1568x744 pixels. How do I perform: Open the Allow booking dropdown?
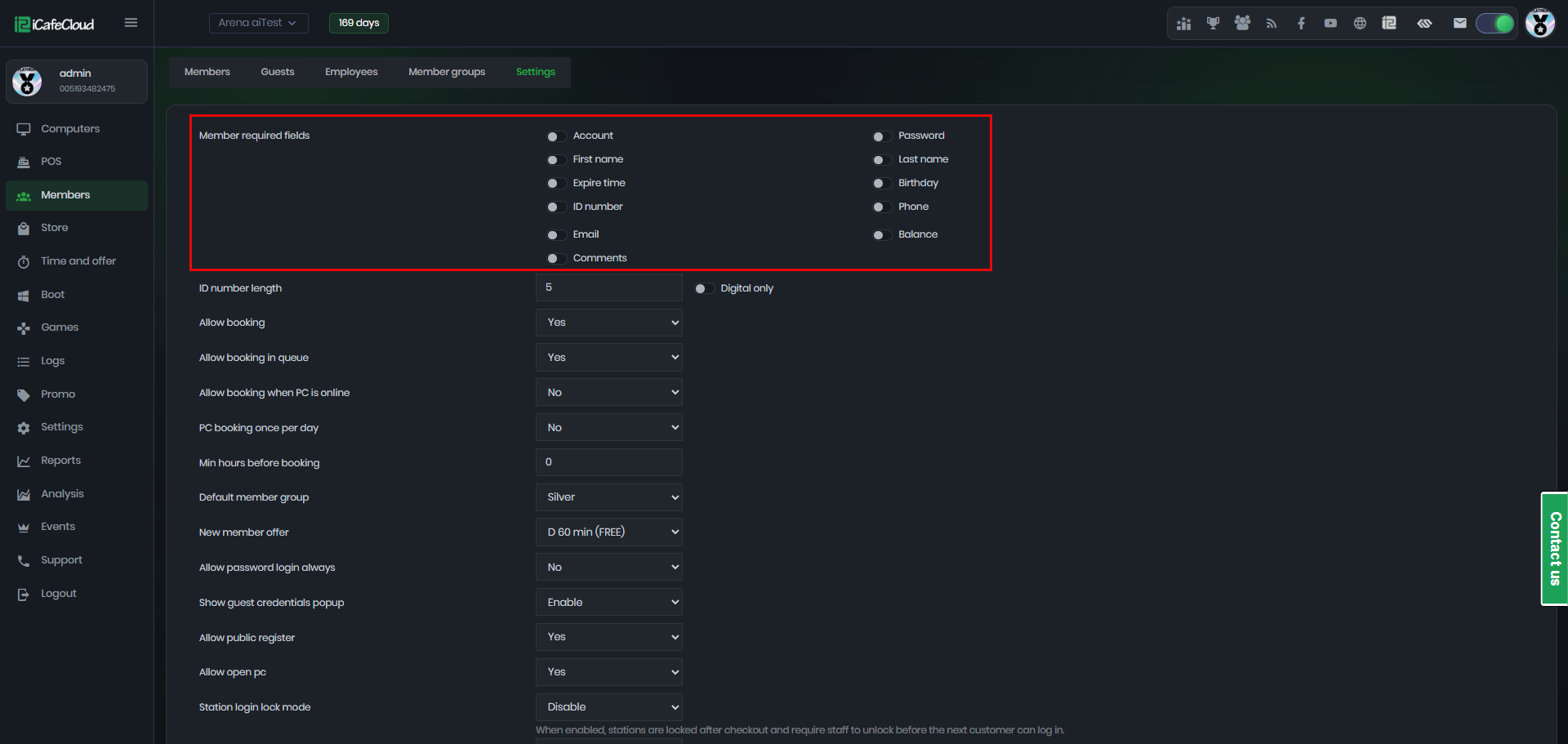[x=609, y=323]
